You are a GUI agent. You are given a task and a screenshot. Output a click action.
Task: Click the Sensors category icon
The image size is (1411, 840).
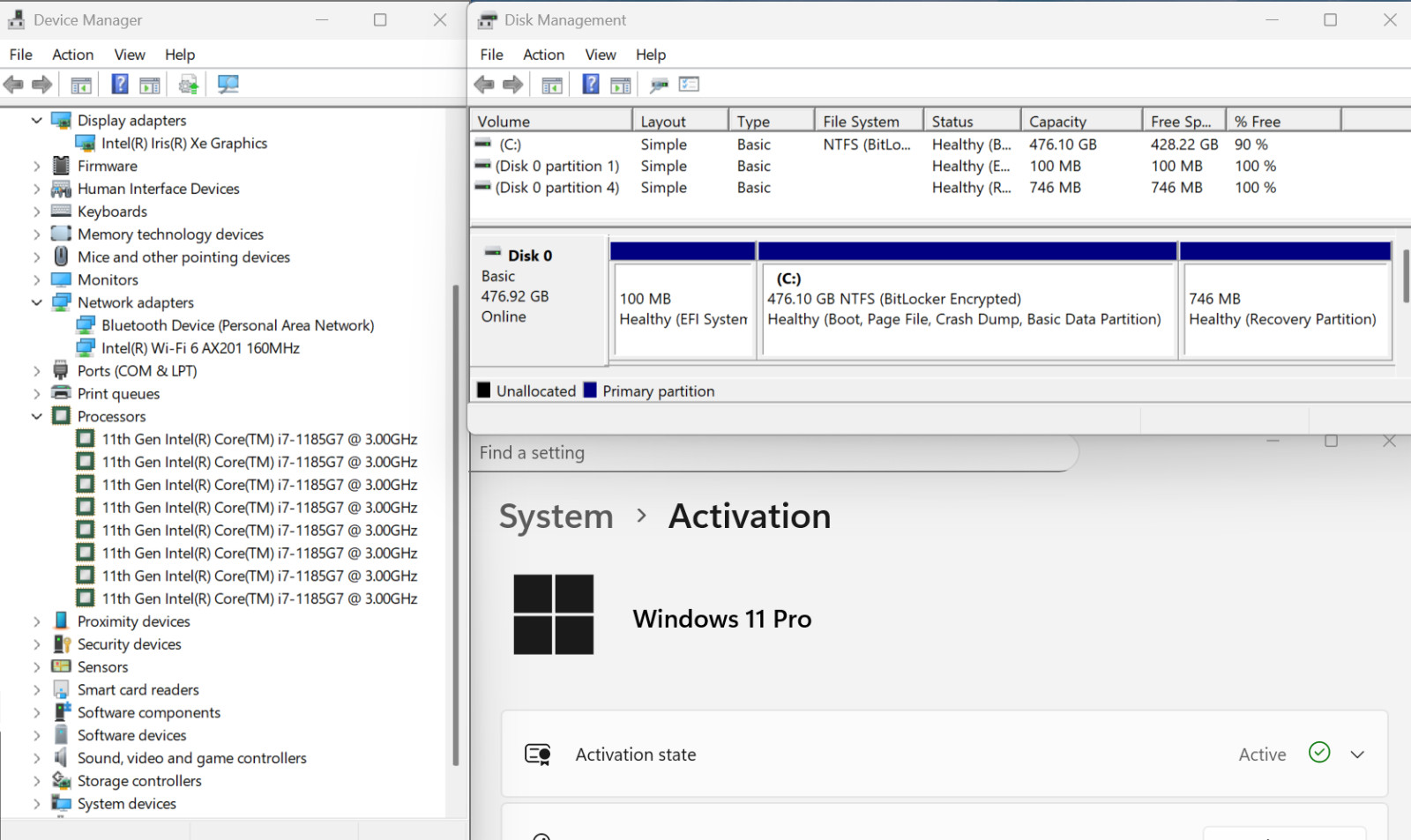(x=61, y=666)
